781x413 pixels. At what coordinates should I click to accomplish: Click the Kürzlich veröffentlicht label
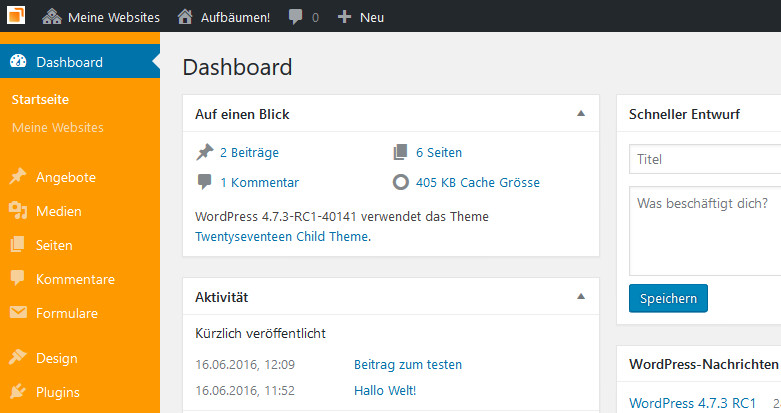tap(260, 333)
